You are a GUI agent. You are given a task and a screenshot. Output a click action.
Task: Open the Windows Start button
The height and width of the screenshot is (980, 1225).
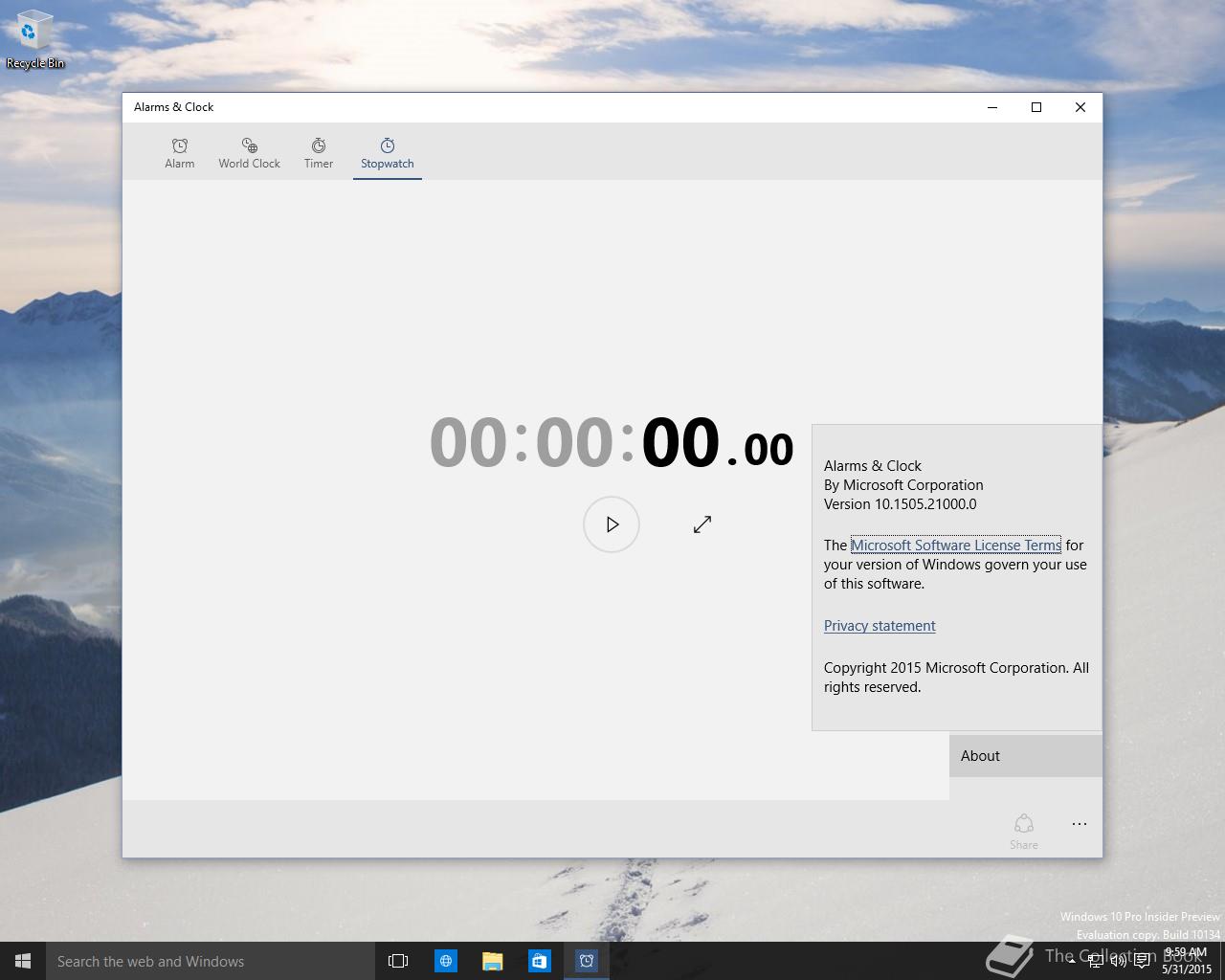23,961
